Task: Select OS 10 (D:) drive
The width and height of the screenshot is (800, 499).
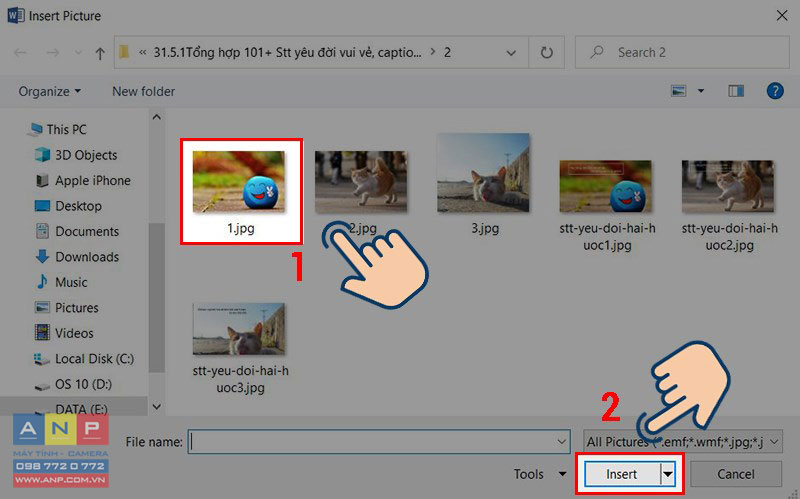Action: (x=73, y=384)
